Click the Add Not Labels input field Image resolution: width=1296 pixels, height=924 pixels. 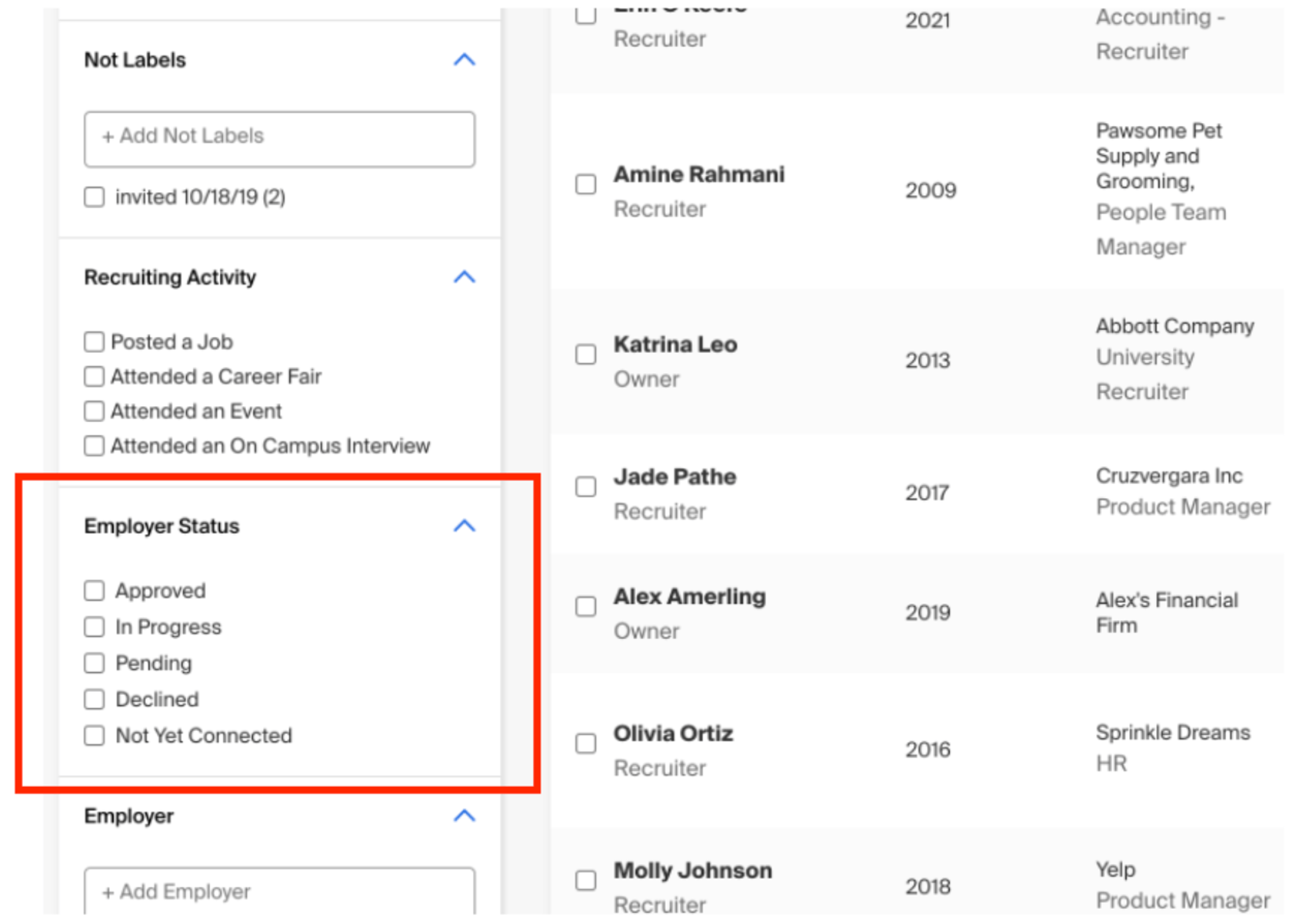(279, 139)
